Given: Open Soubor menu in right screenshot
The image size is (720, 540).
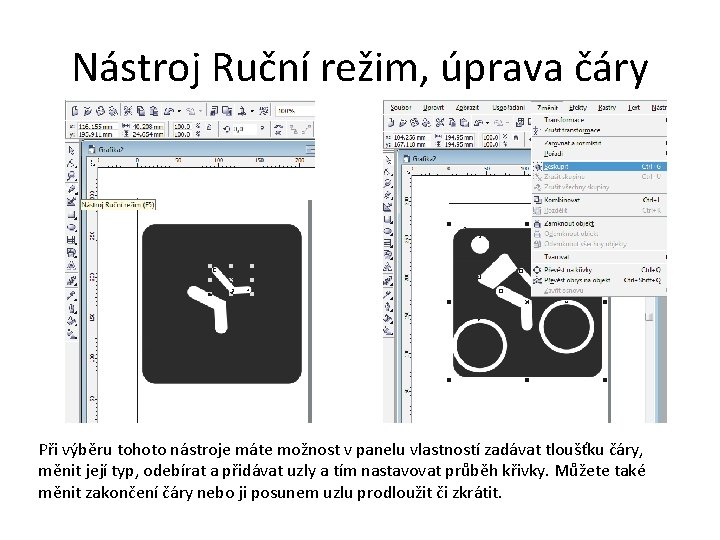Looking at the screenshot, I should [x=400, y=107].
